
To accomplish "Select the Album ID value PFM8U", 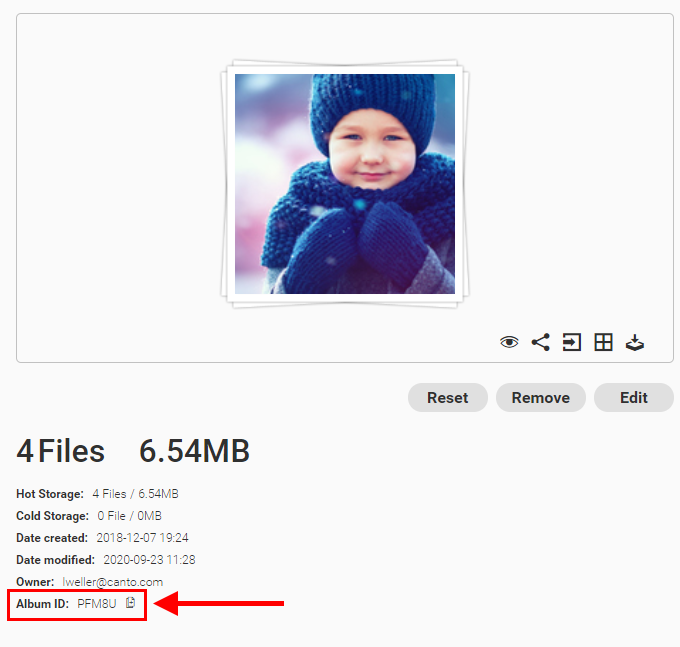I will pos(97,604).
